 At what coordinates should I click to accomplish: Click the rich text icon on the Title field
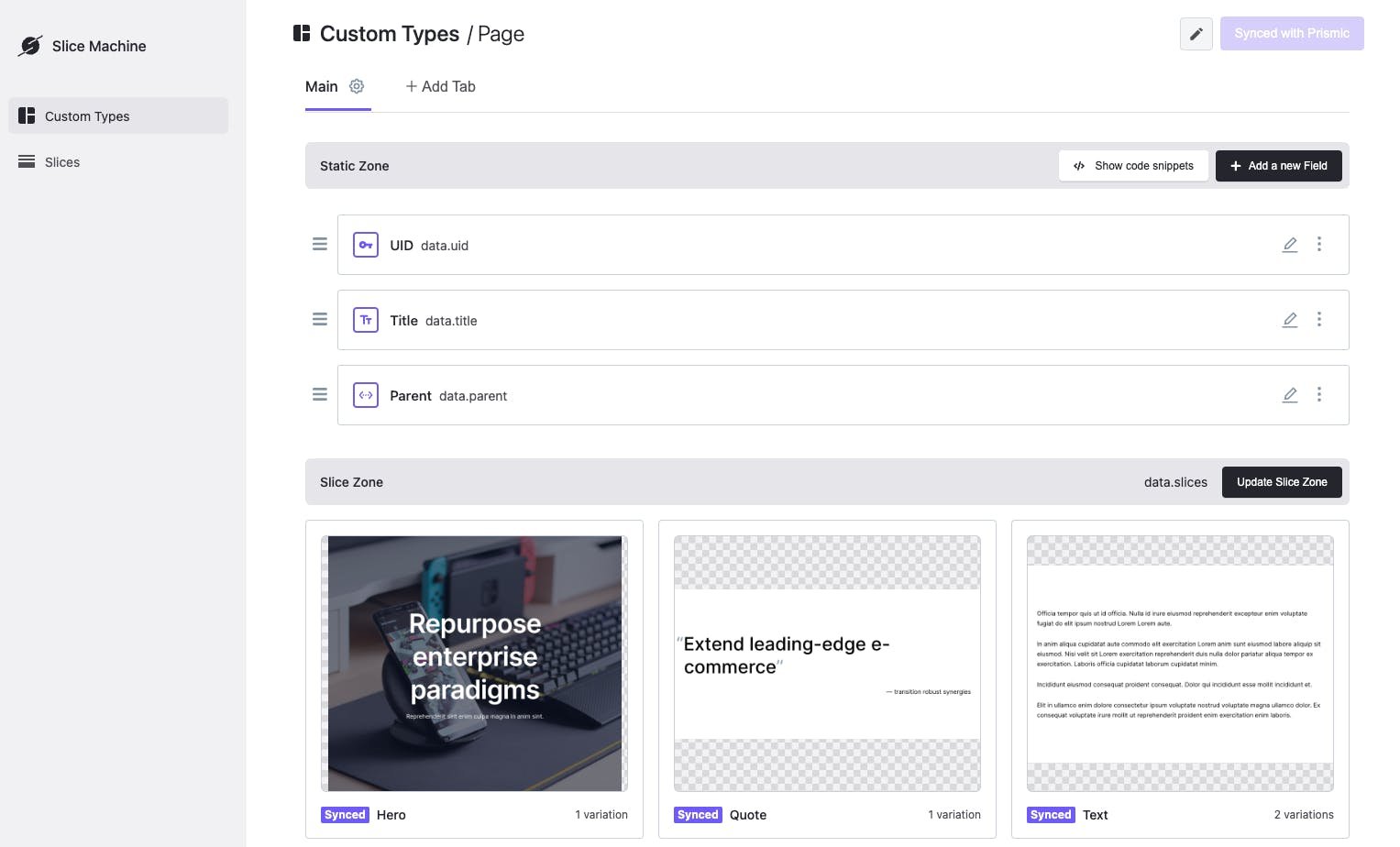(365, 320)
